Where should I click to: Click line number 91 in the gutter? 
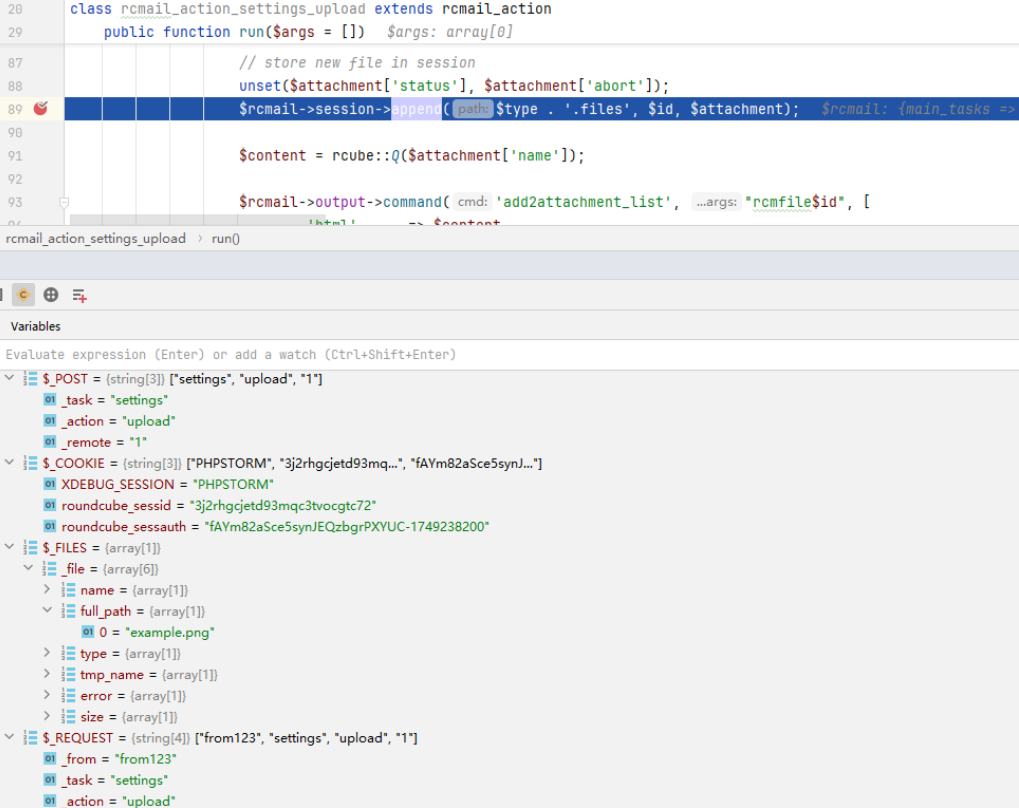point(15,156)
